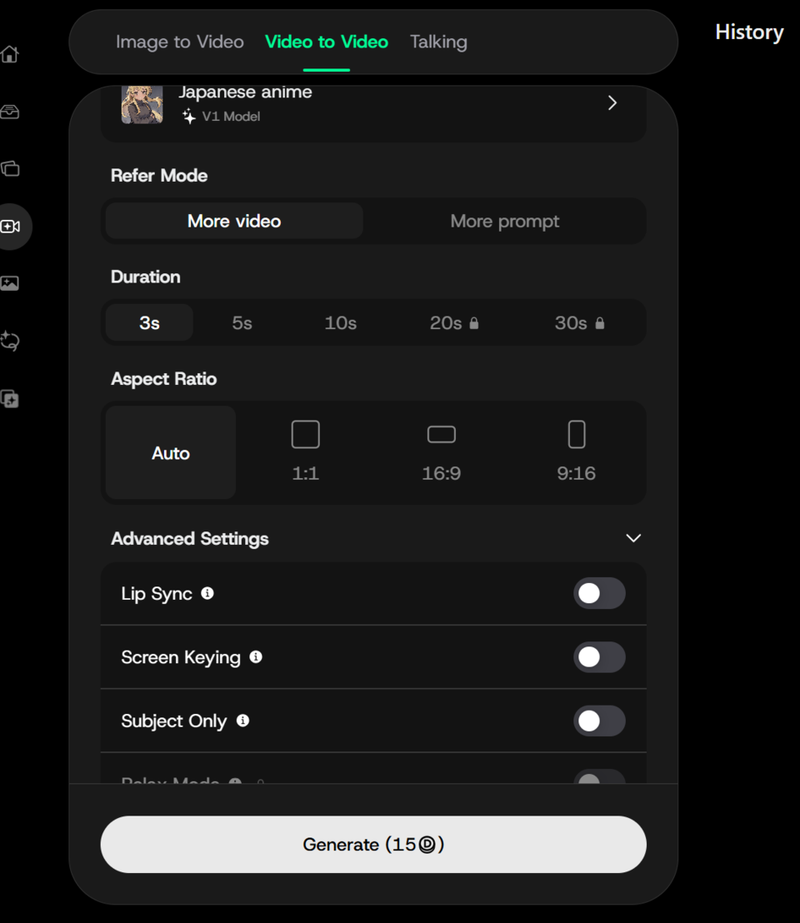Collapse the Advanced Settings section
The height and width of the screenshot is (923, 800).
coord(633,538)
